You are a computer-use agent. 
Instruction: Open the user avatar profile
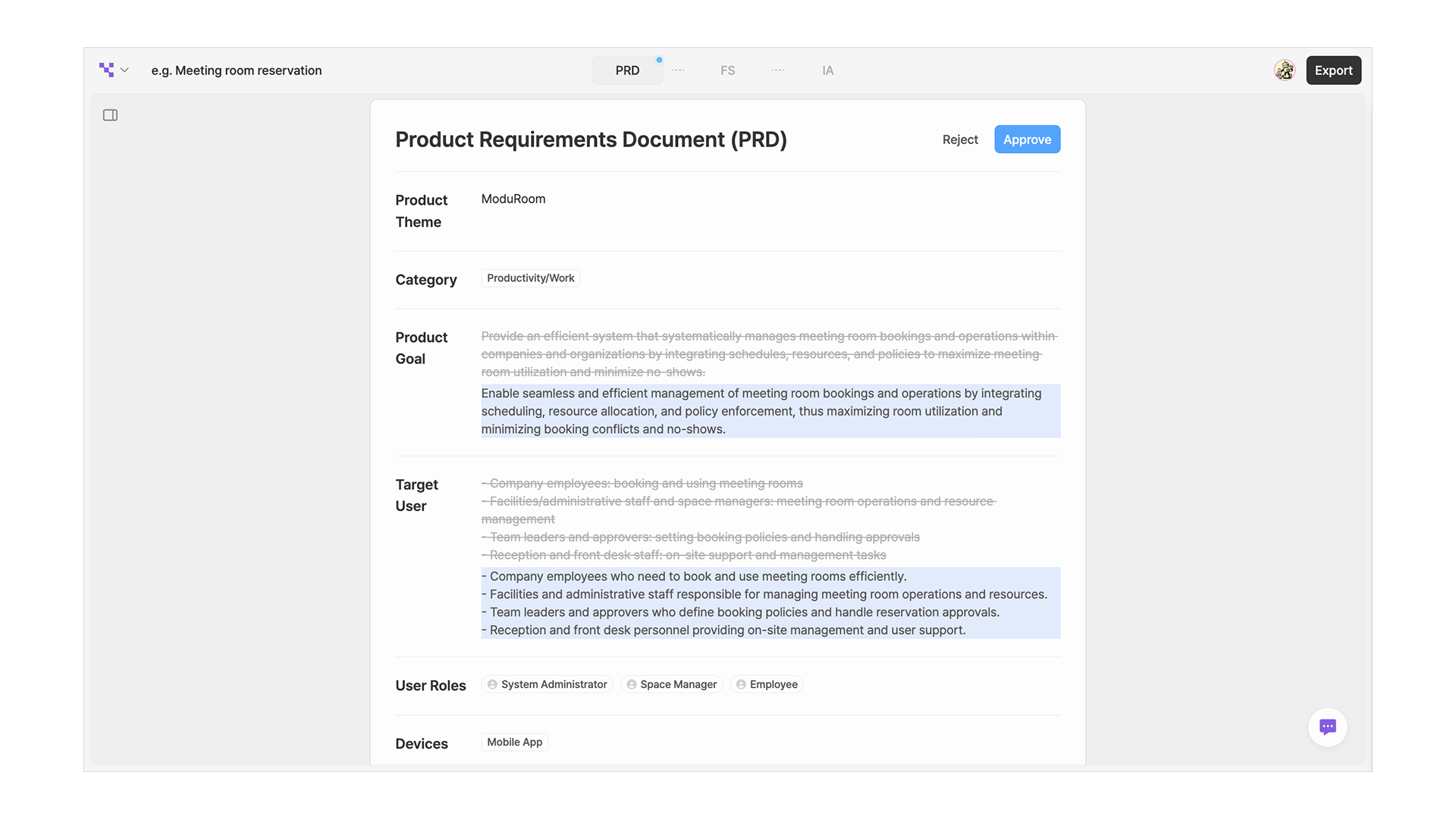coord(1284,70)
